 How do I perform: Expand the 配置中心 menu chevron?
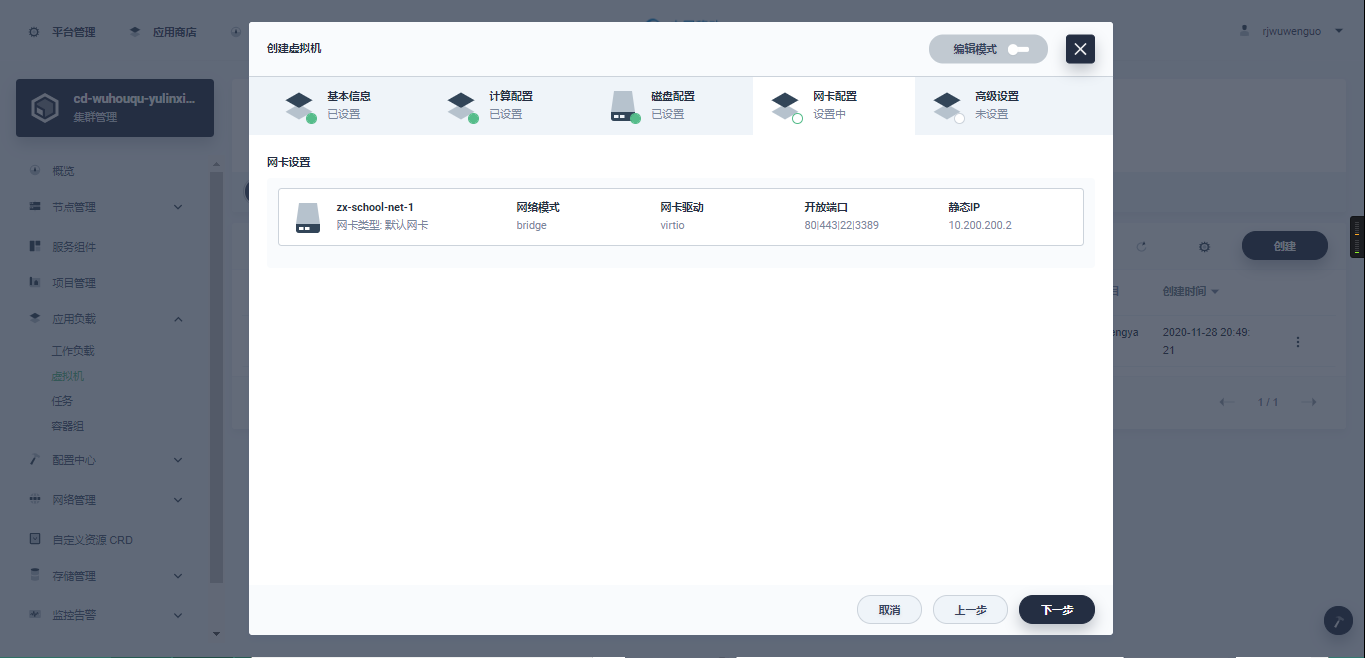(x=178, y=460)
